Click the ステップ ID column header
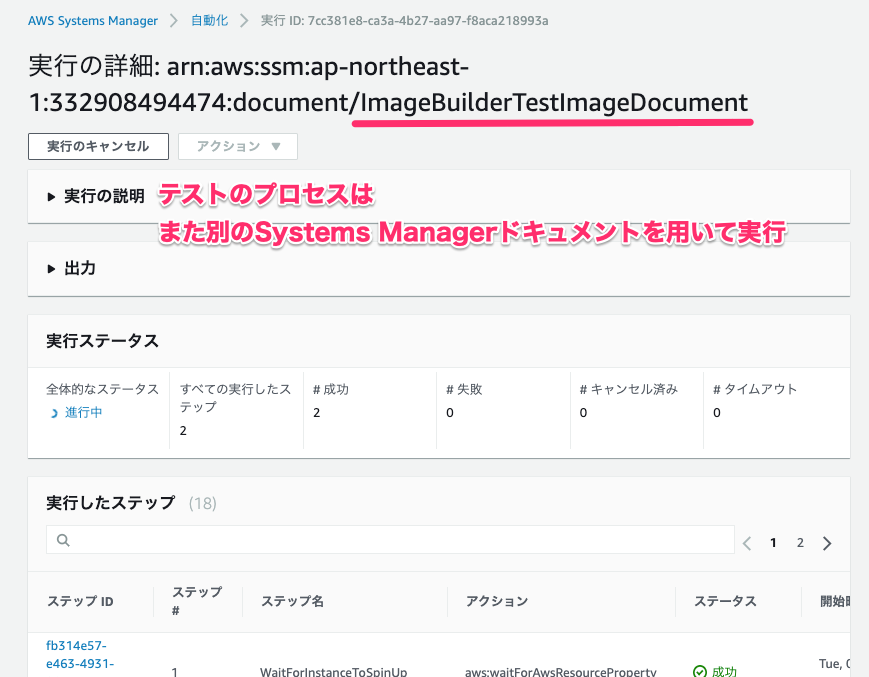Screen dimensions: 869x677 pos(80,602)
